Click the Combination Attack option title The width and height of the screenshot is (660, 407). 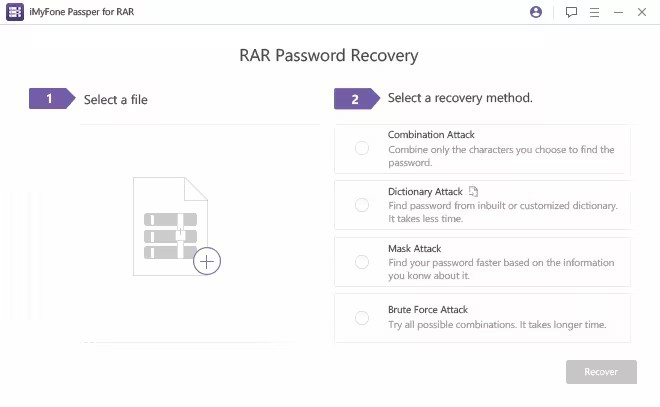[x=431, y=135]
